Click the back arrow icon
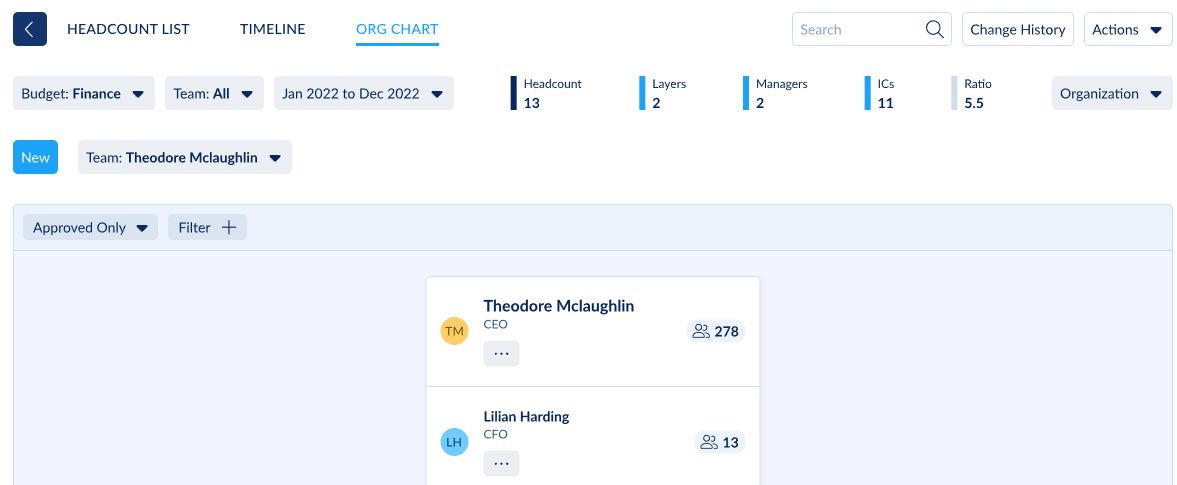The width and height of the screenshot is (1177, 485). (x=30, y=29)
